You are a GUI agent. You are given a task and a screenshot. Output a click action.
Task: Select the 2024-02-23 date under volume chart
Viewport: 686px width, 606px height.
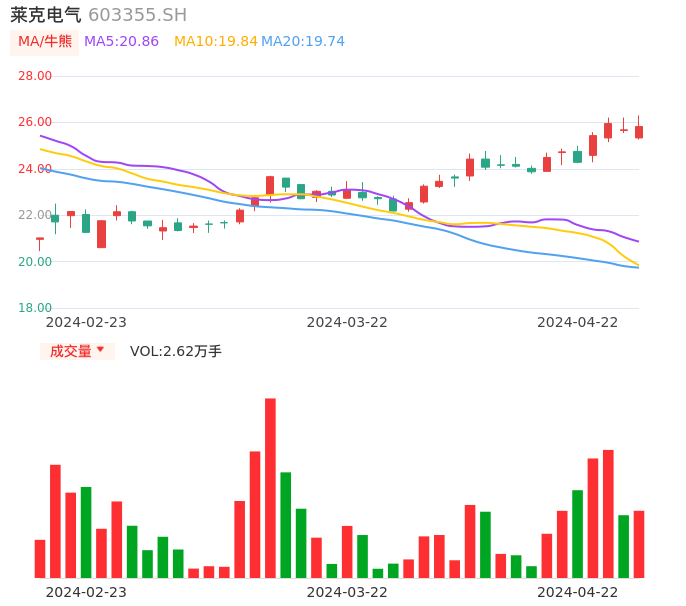click(x=86, y=592)
